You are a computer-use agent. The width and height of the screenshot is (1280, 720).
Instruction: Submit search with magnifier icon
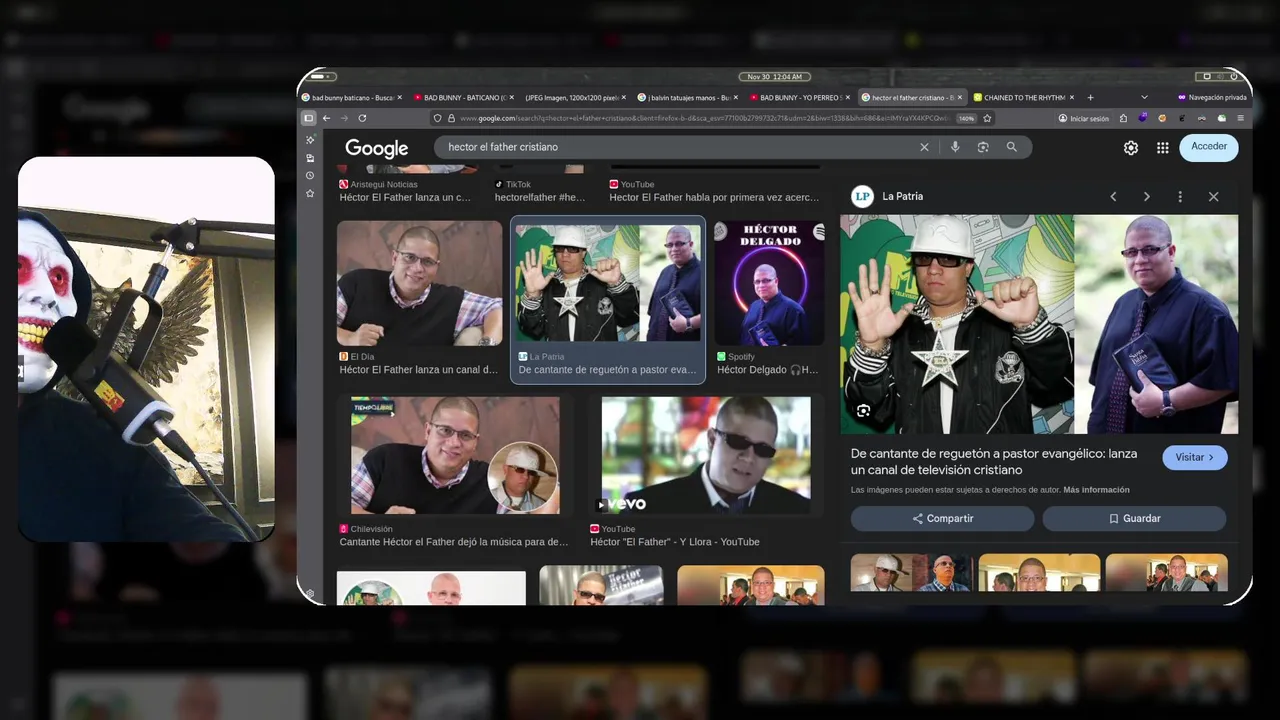(1011, 147)
